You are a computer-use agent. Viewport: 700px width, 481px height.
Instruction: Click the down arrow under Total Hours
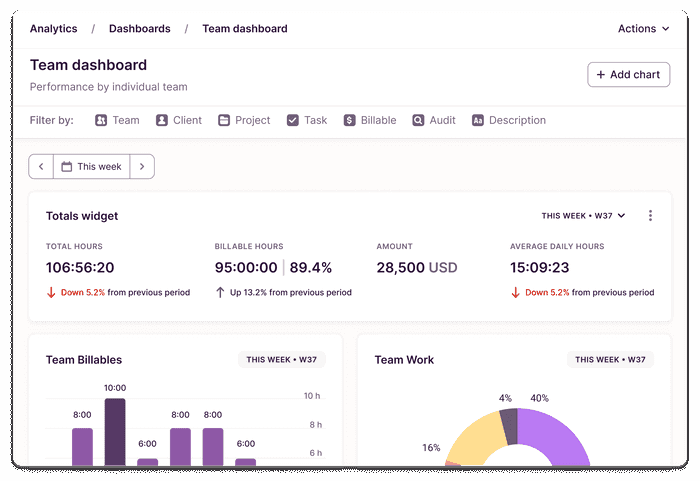point(51,293)
